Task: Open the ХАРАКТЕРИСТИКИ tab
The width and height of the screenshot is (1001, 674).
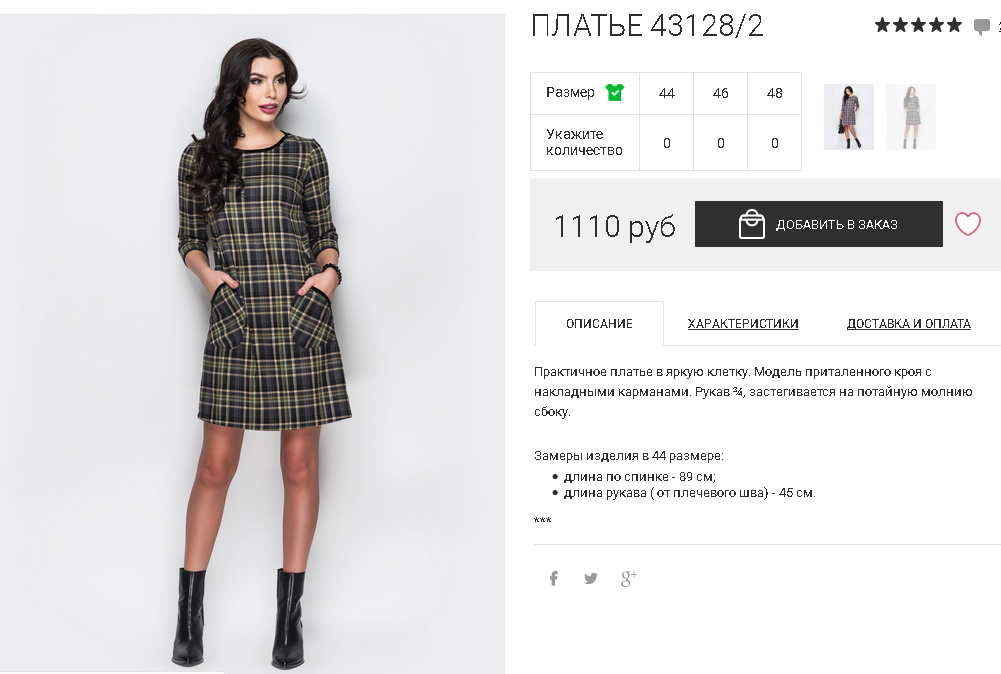Action: tap(743, 324)
